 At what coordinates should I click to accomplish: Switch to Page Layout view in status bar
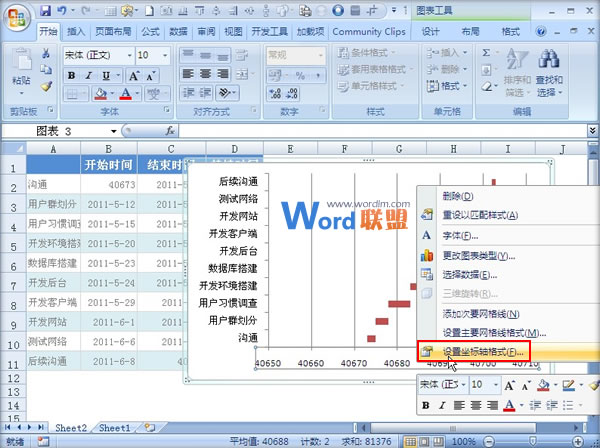click(x=425, y=442)
